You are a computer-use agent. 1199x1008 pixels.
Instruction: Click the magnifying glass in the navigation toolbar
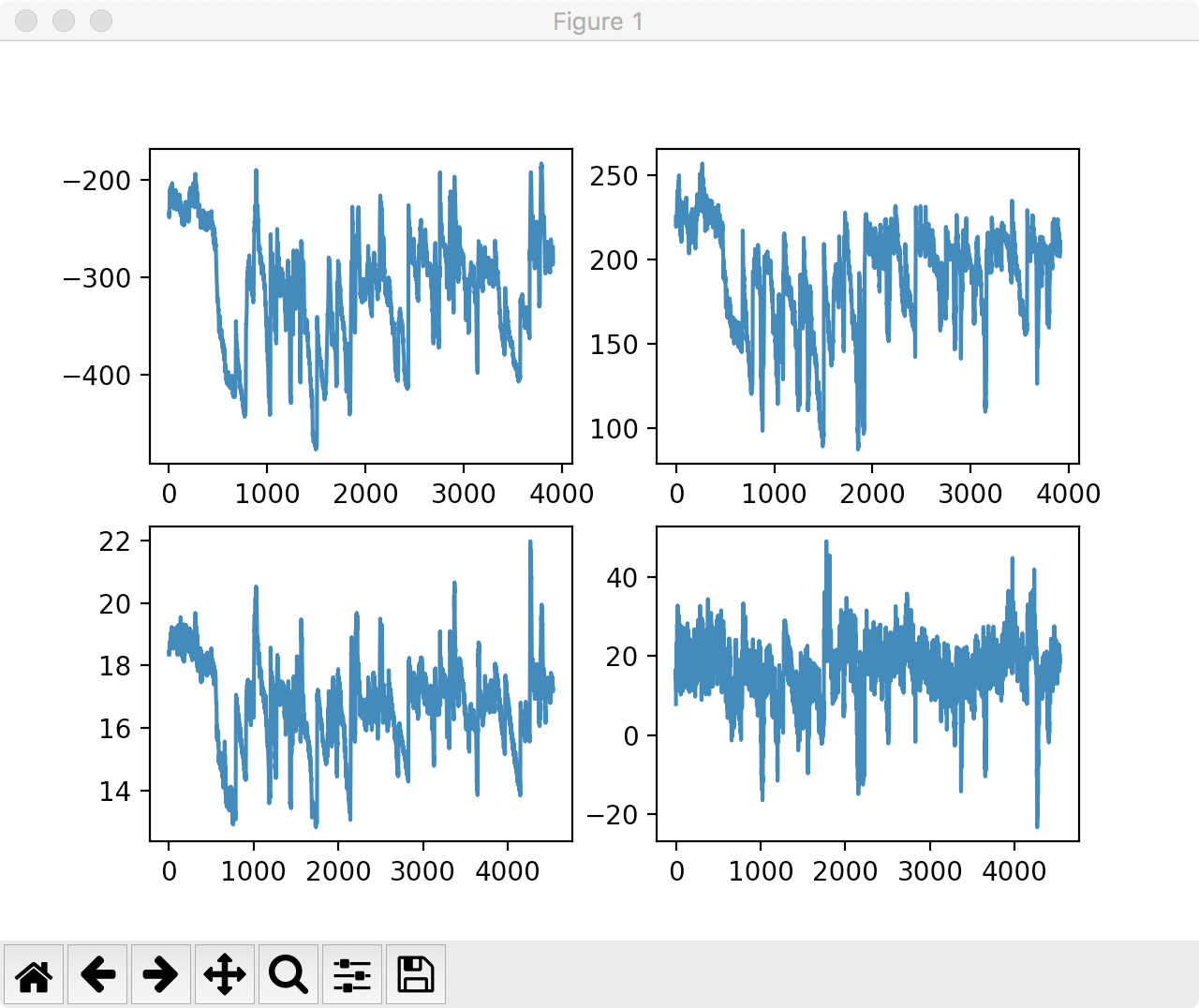coord(289,974)
